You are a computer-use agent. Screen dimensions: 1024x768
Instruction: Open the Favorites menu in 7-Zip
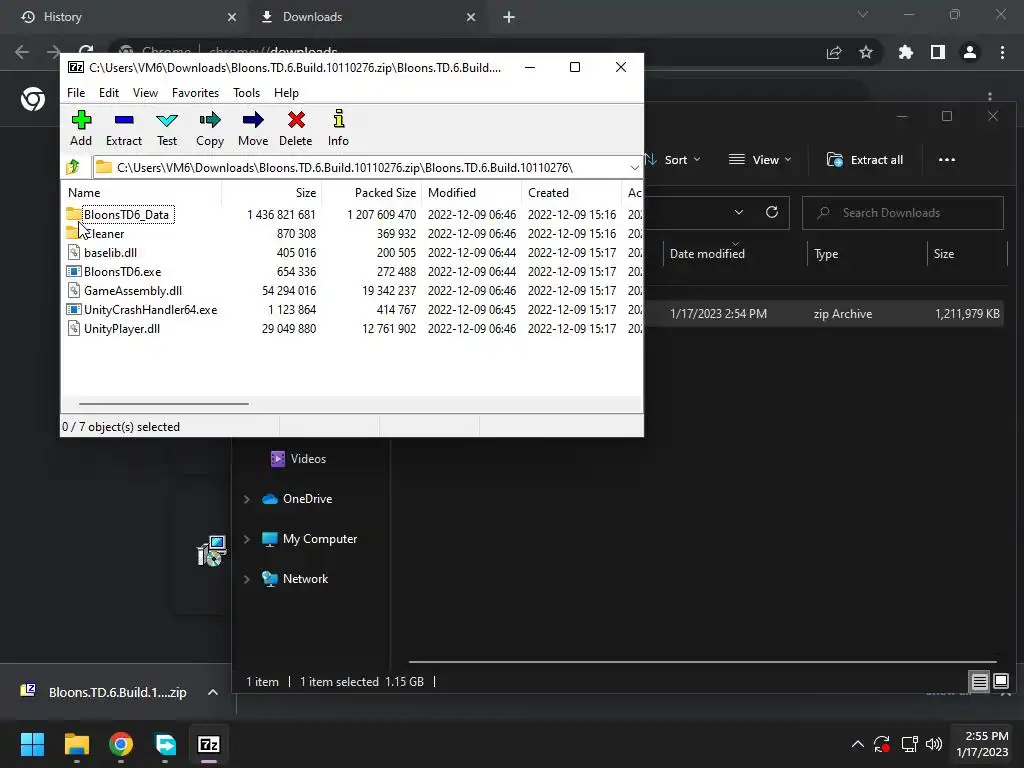[x=195, y=93]
